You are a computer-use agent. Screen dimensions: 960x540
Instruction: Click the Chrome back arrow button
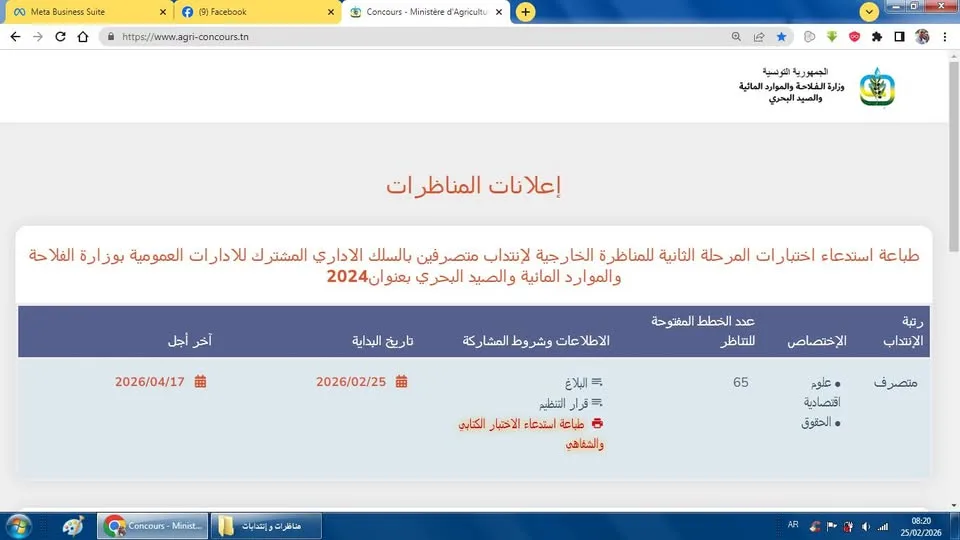pyautogui.click(x=14, y=36)
